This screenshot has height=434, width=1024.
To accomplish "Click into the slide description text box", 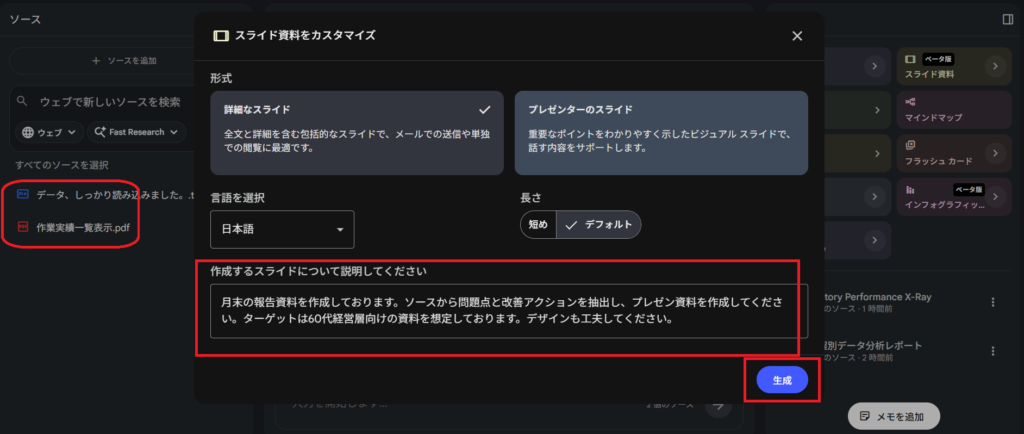I will coord(509,311).
